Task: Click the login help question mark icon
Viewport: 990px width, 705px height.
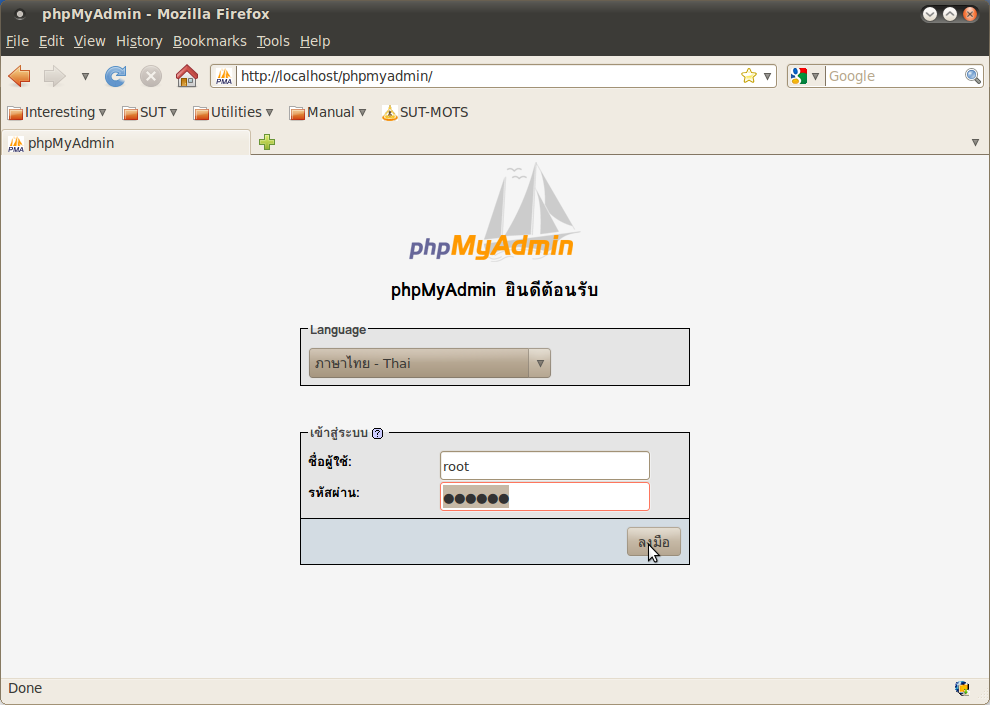Action: pos(378,434)
